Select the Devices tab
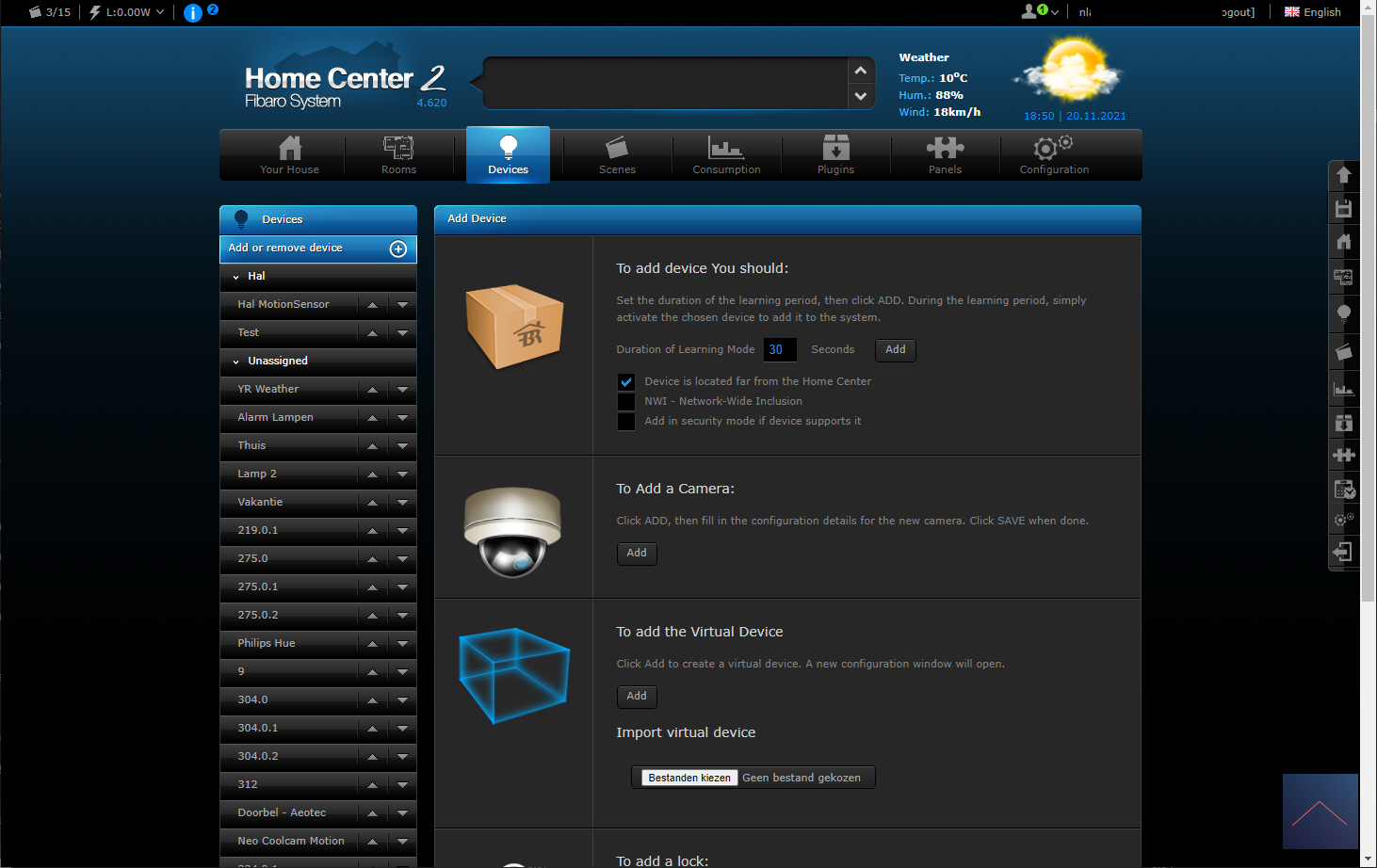The image size is (1377, 868). pyautogui.click(x=509, y=155)
